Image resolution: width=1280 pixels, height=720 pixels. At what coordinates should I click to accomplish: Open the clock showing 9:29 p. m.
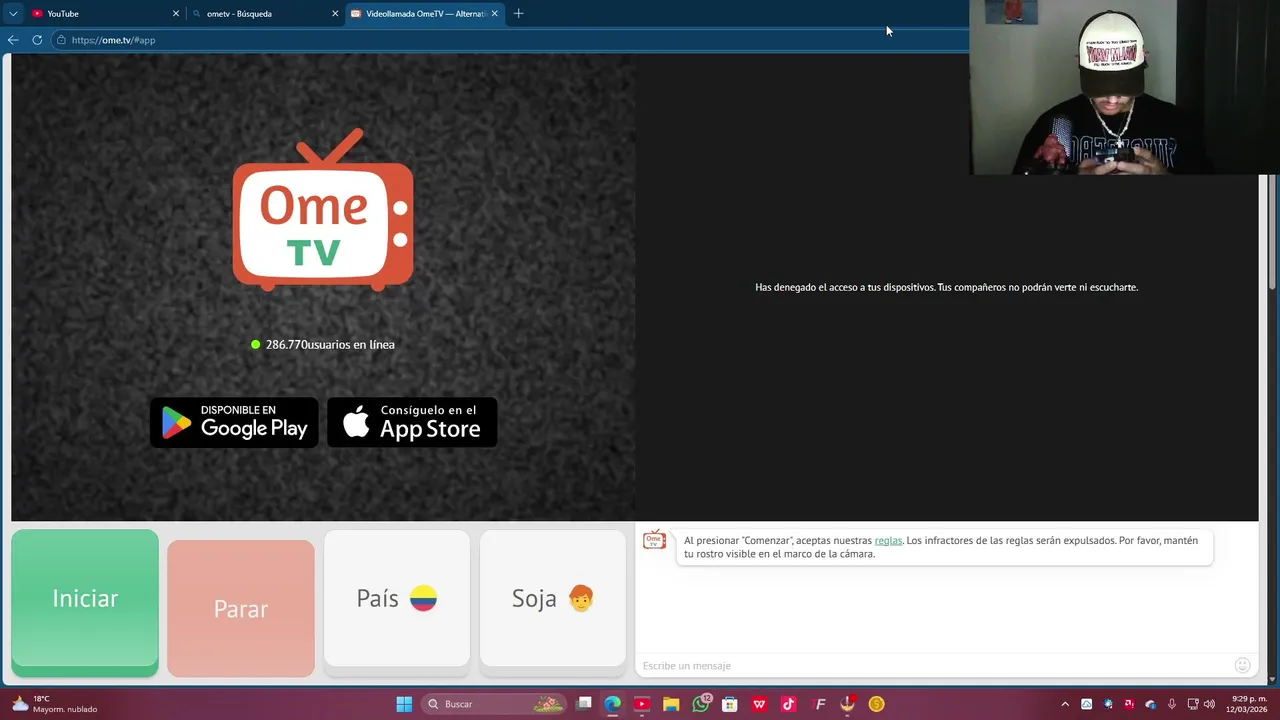click(1247, 704)
